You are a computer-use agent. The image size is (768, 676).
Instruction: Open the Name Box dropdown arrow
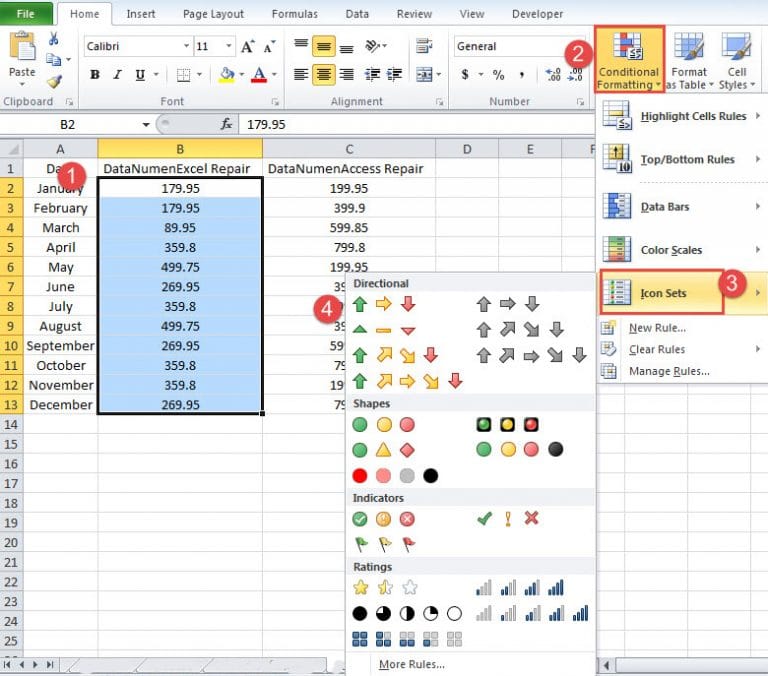tap(146, 124)
